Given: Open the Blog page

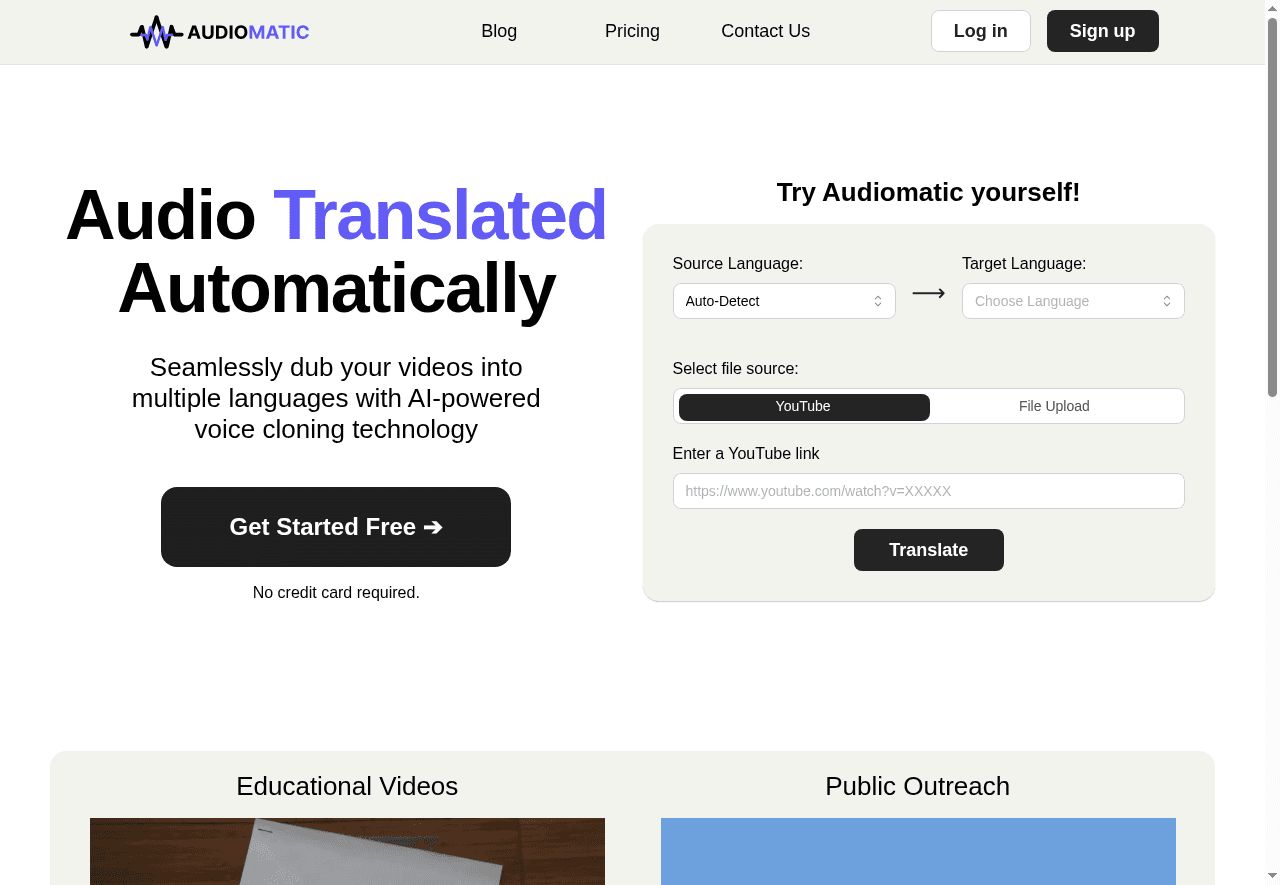Looking at the screenshot, I should 498,31.
